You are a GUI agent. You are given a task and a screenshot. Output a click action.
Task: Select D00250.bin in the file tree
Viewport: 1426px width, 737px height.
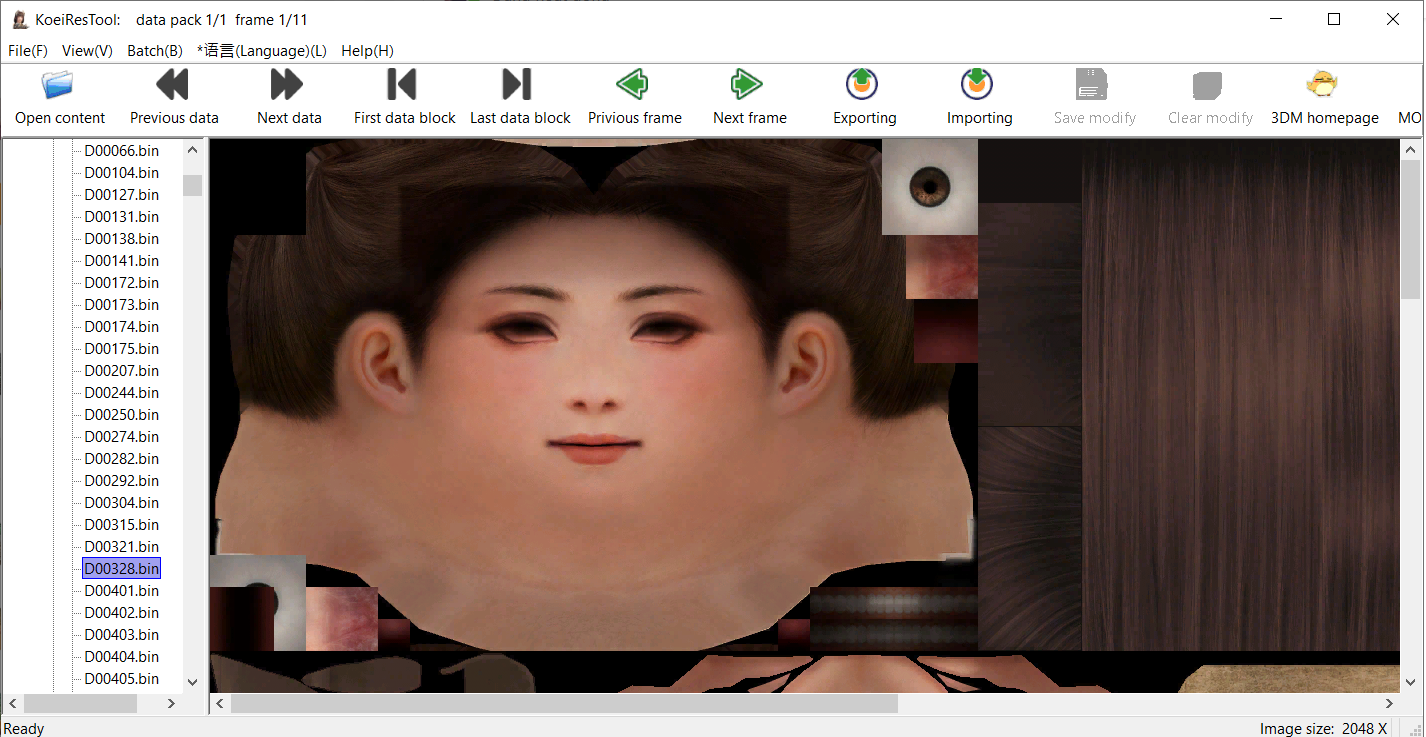tap(121, 415)
